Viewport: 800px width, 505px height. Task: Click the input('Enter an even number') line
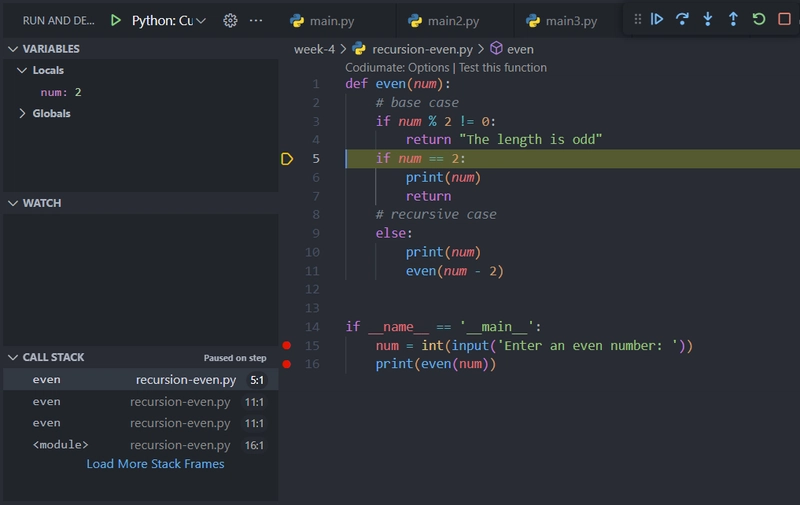[x=534, y=345]
